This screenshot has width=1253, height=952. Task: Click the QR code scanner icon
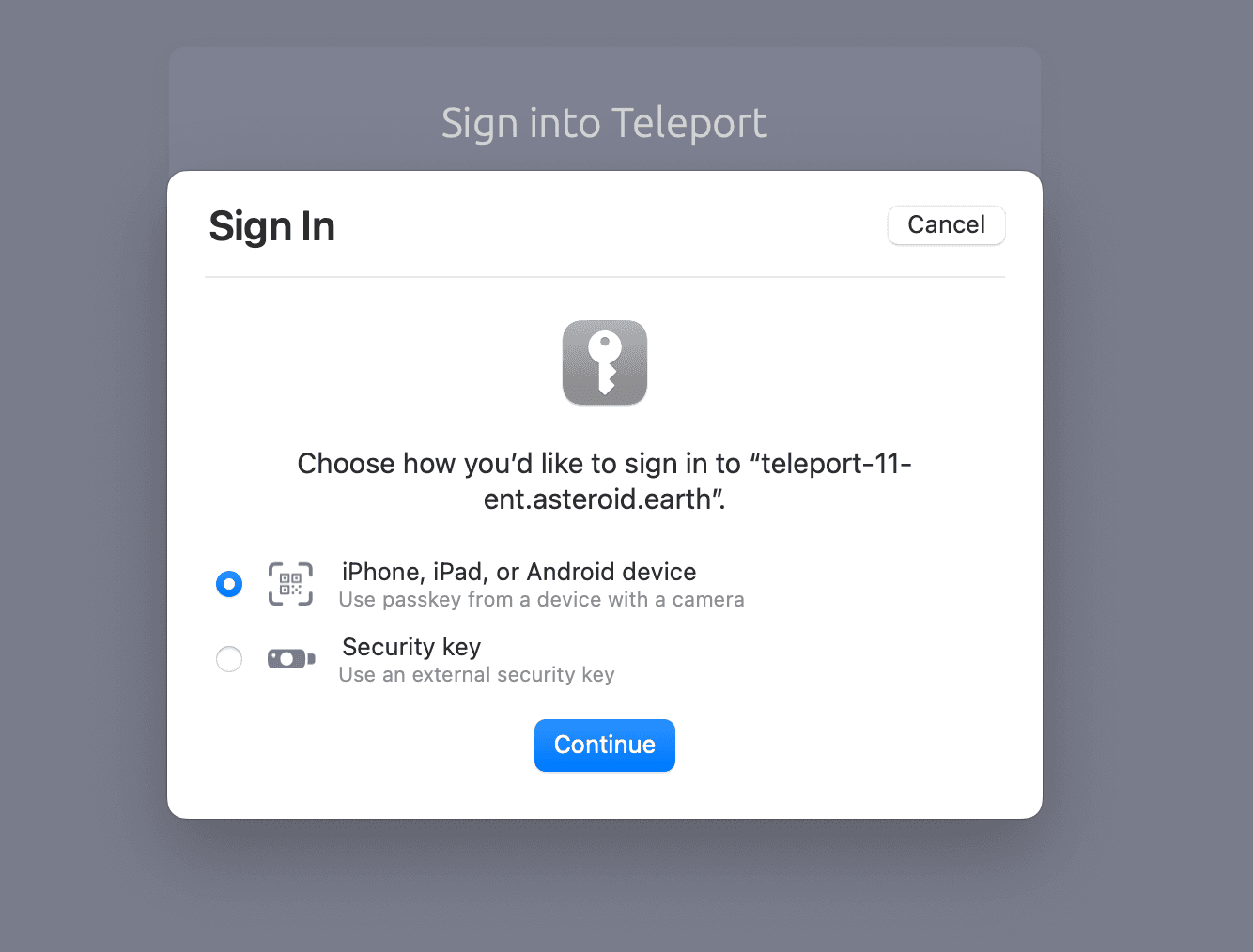click(290, 584)
